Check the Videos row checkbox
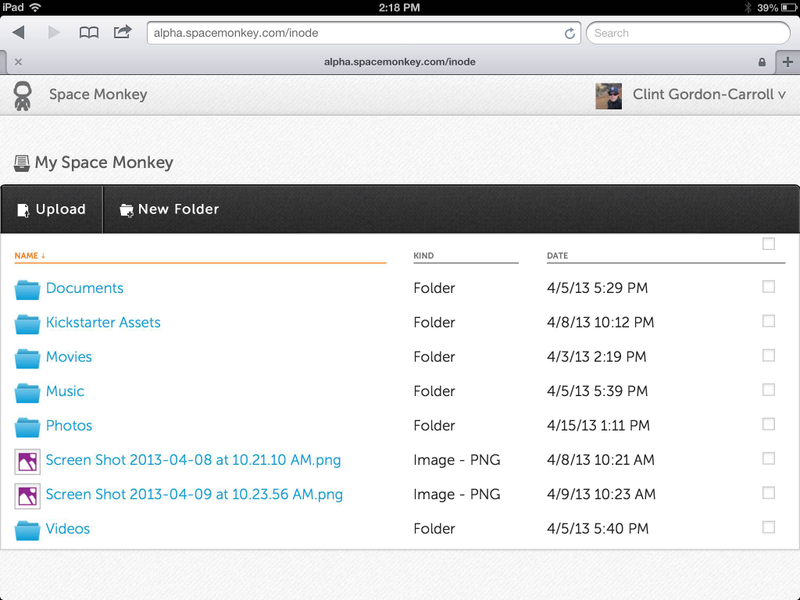Image resolution: width=800 pixels, height=600 pixels. [x=768, y=527]
